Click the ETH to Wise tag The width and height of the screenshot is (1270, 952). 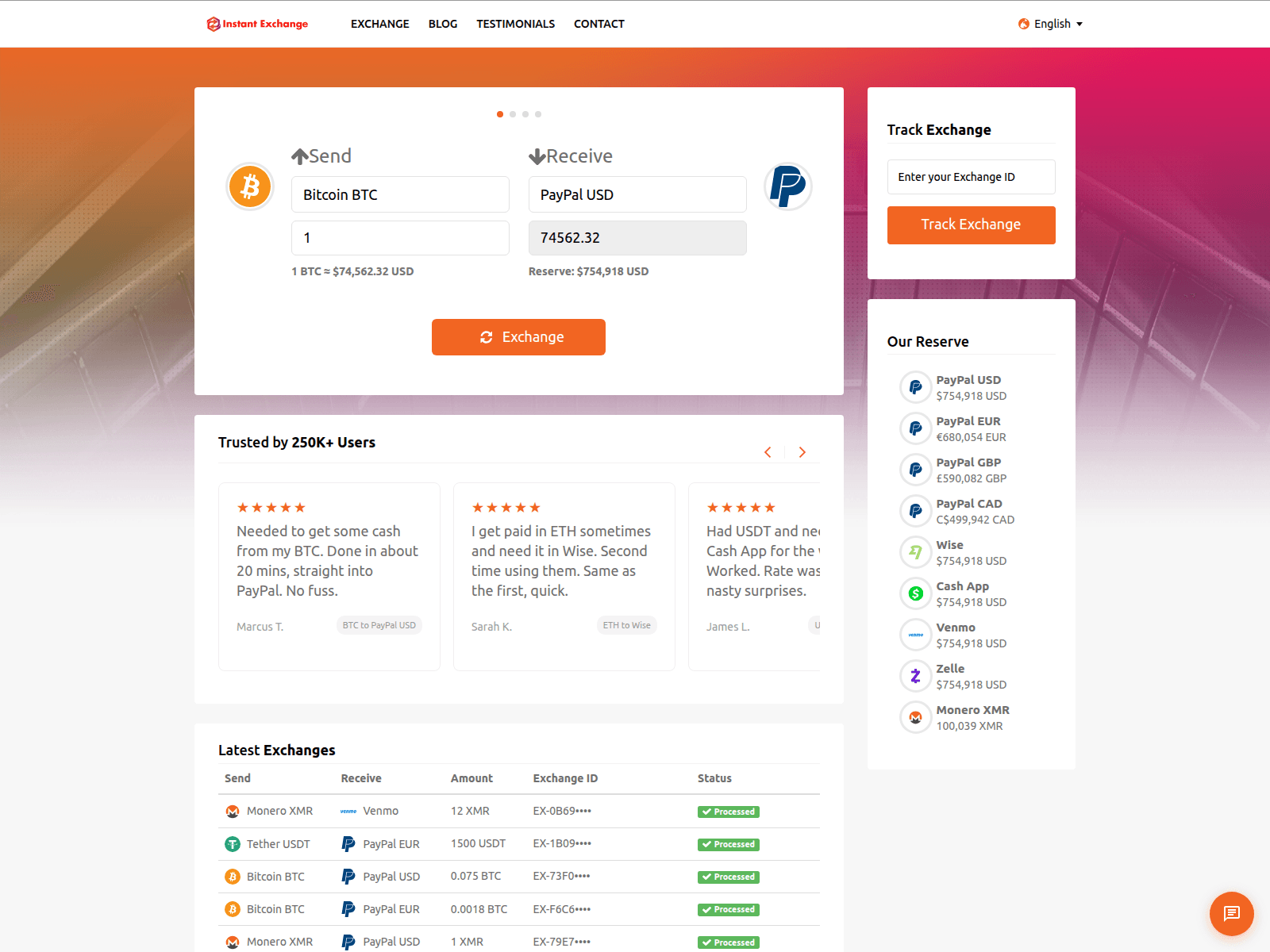coord(626,625)
